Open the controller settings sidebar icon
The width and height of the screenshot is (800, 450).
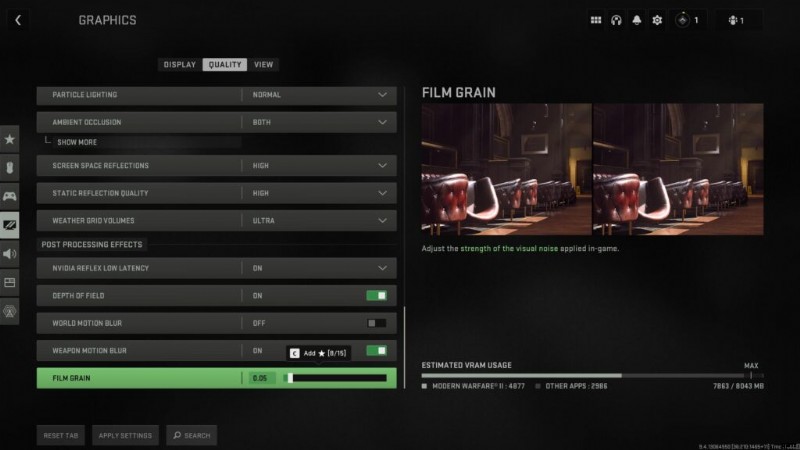(10, 196)
